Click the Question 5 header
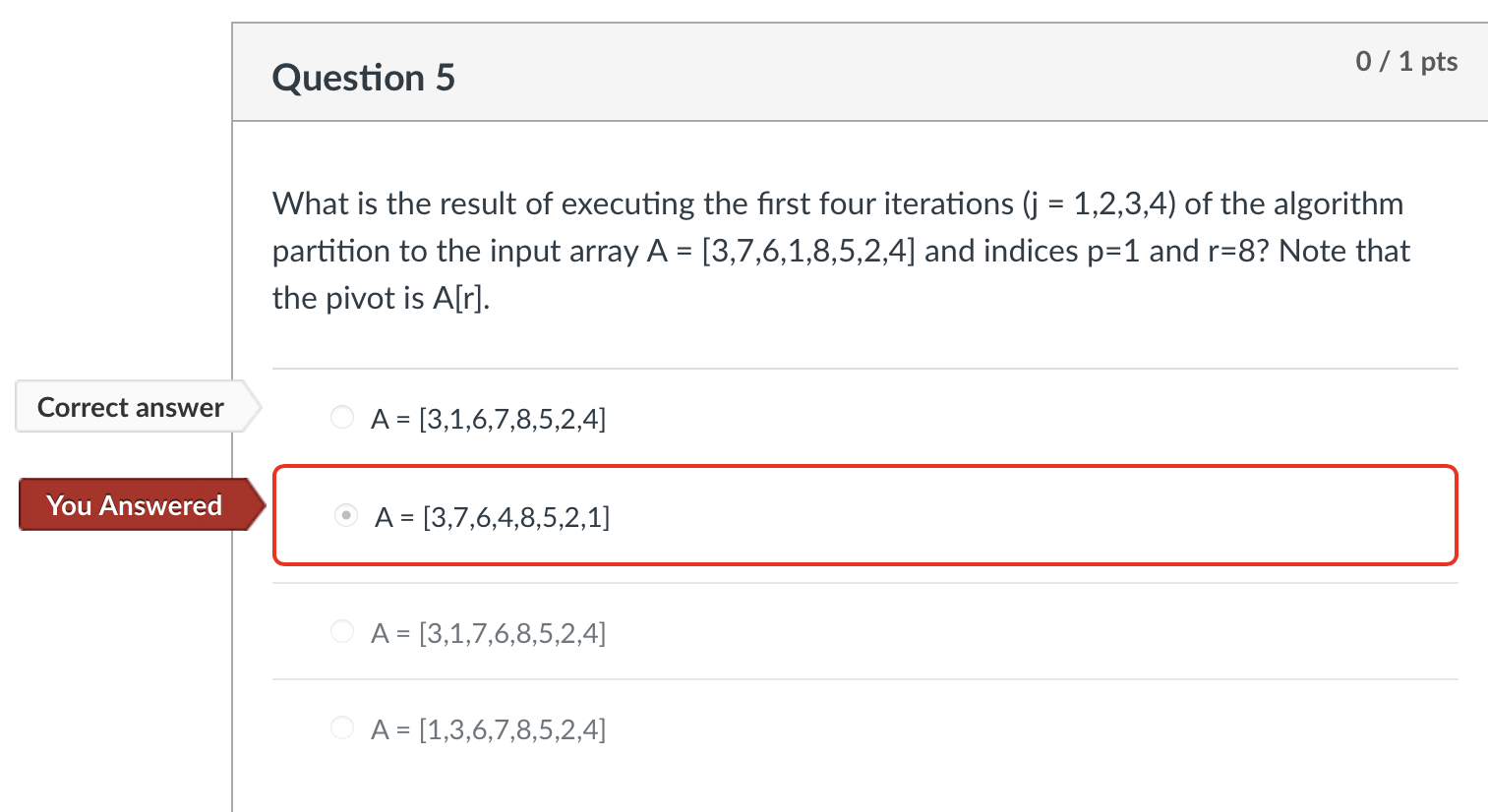The width and height of the screenshot is (1488, 812). click(x=365, y=77)
